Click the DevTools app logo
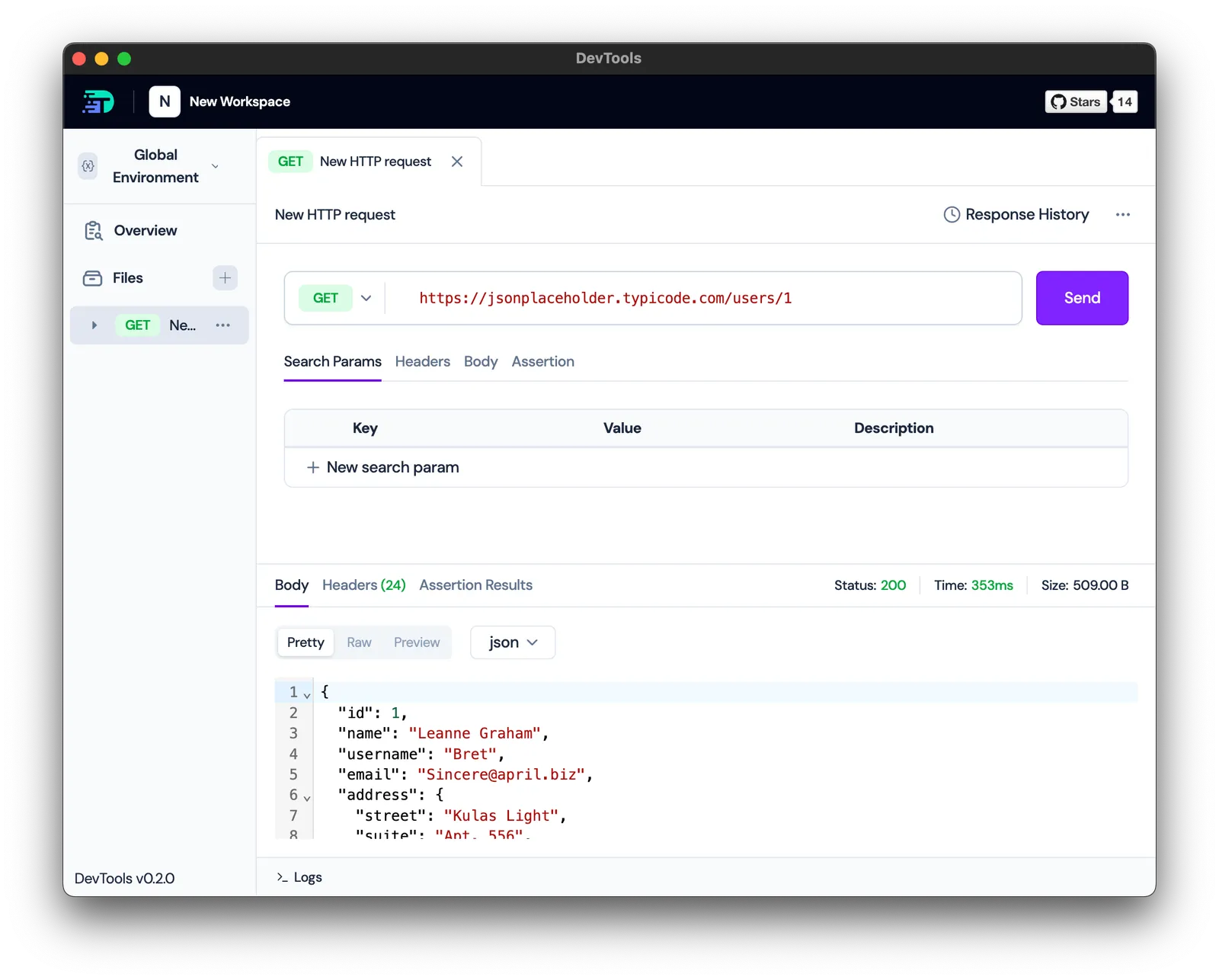 click(98, 101)
